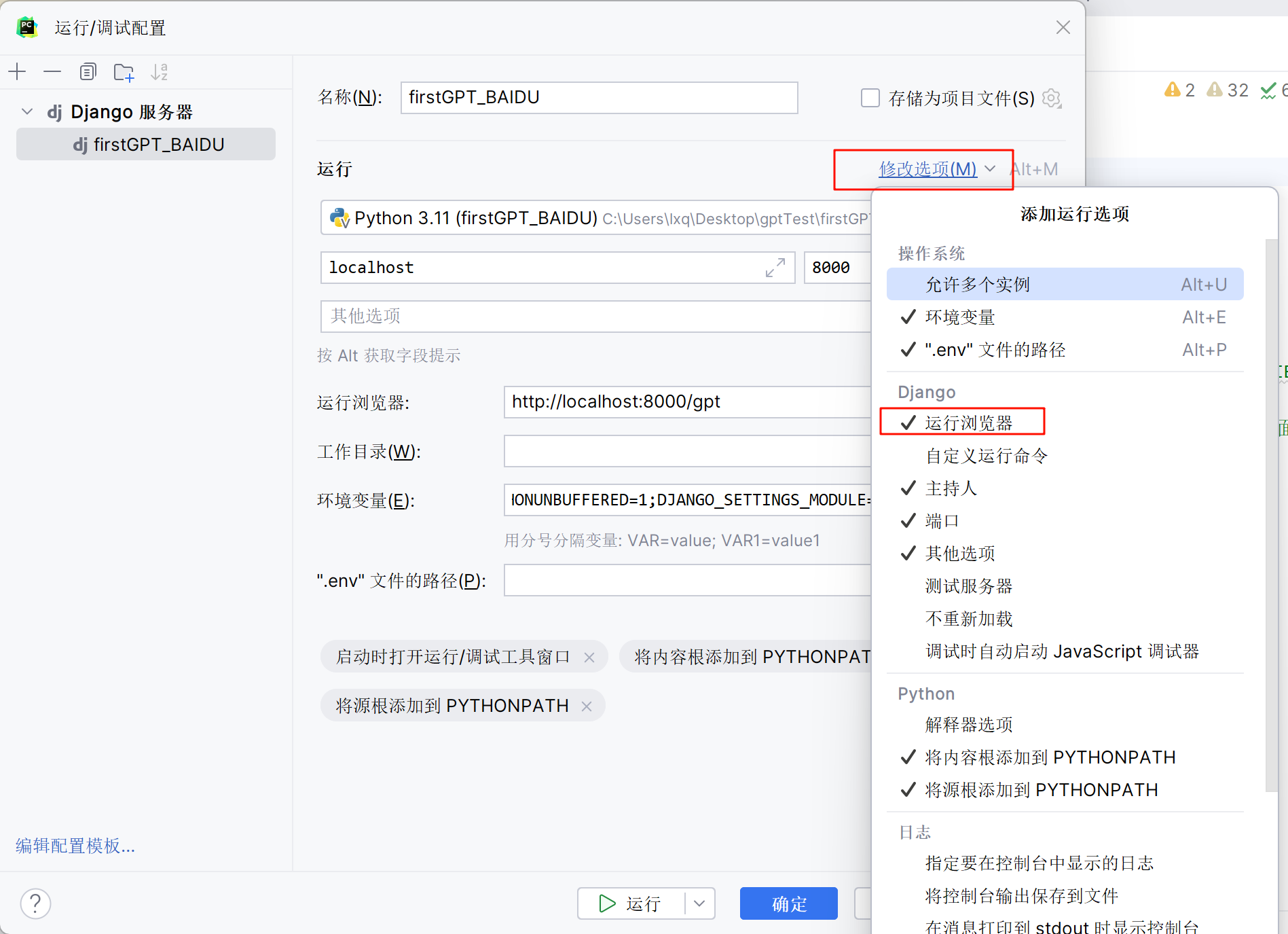Enable the 存储为项目文件 checkbox
Screen dimensions: 1288x934
[870, 98]
